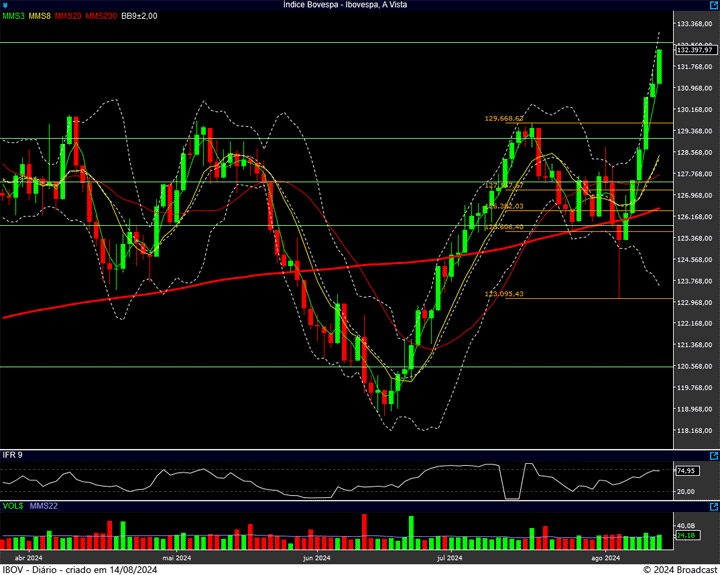Select the MMS3 moving average label
This screenshot has width=720, height=575.
[13, 16]
